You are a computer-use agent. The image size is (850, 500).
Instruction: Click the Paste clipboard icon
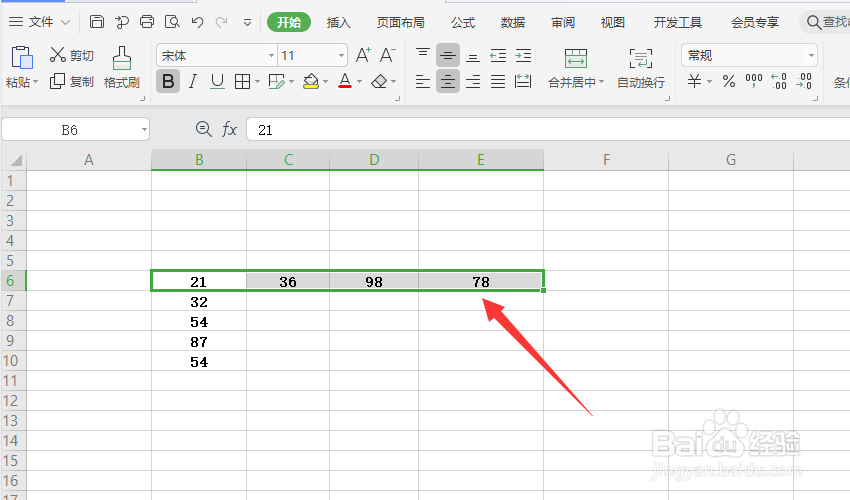click(22, 58)
